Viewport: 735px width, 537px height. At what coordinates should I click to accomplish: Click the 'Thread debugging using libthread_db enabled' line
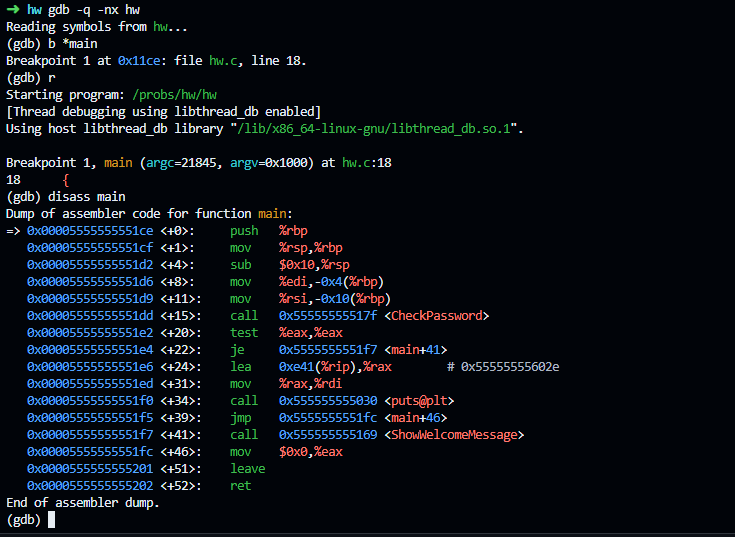click(163, 112)
